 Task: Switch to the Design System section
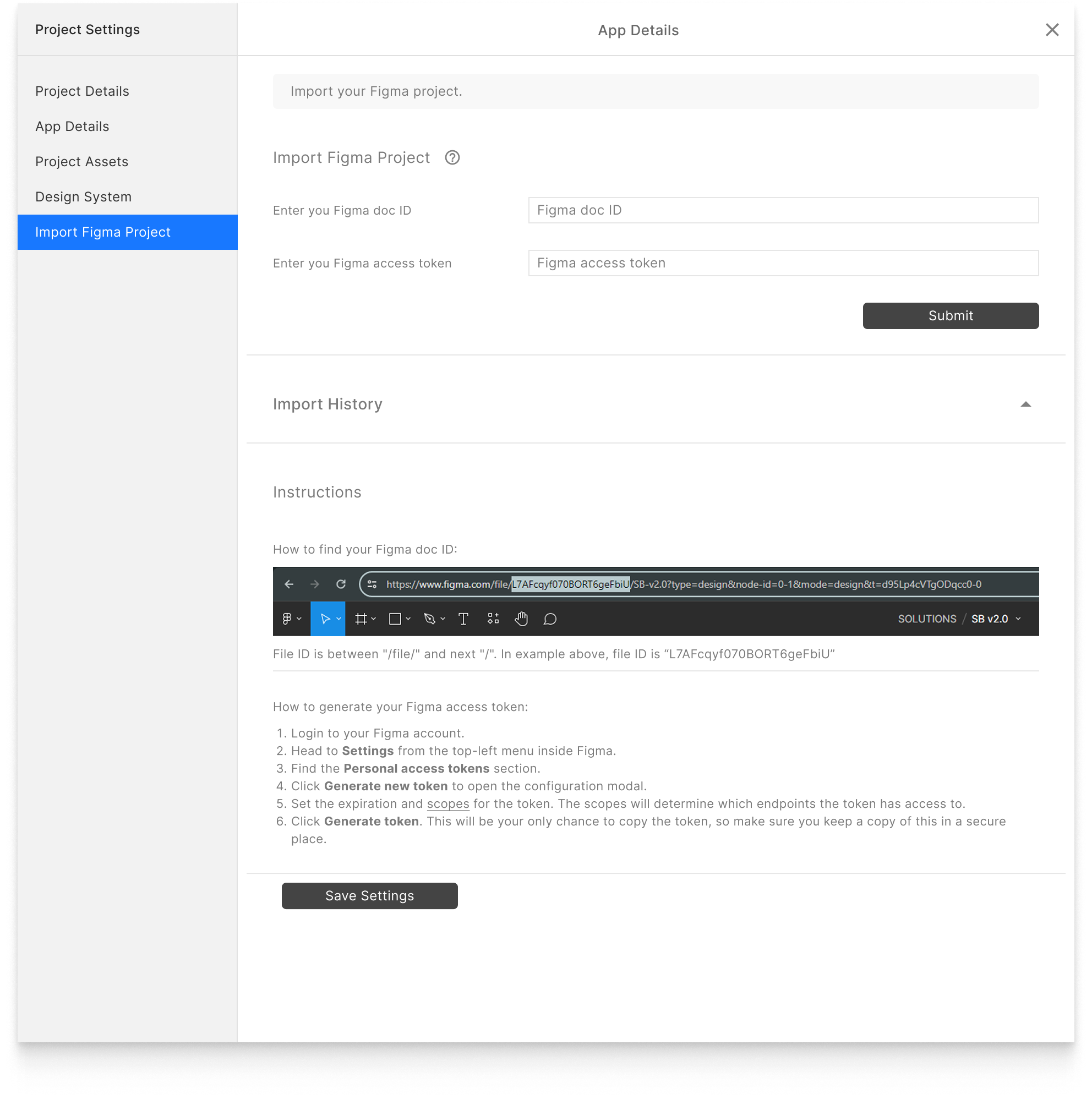[x=84, y=196]
